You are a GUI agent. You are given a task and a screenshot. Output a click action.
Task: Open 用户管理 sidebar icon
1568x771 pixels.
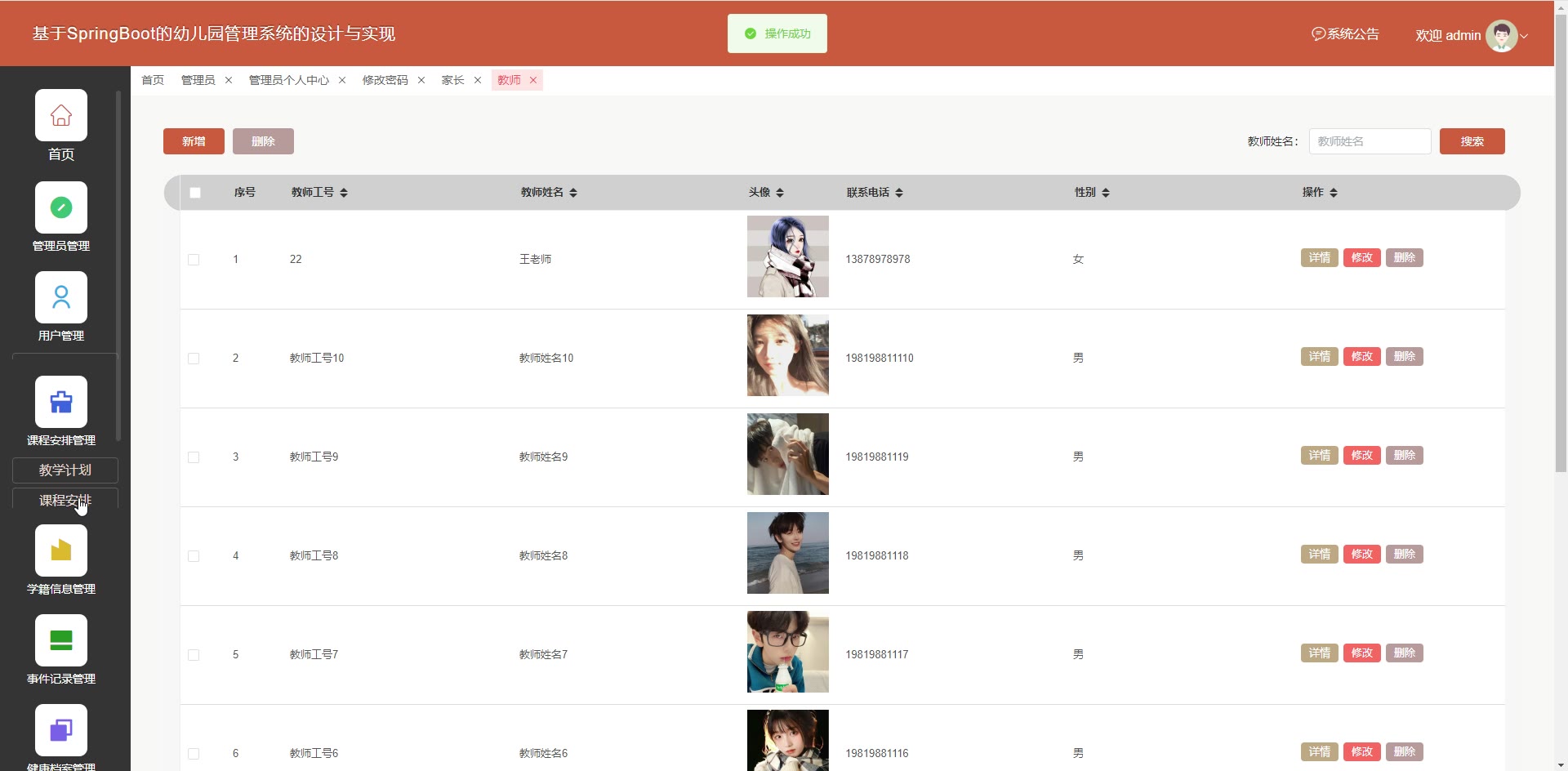click(61, 297)
